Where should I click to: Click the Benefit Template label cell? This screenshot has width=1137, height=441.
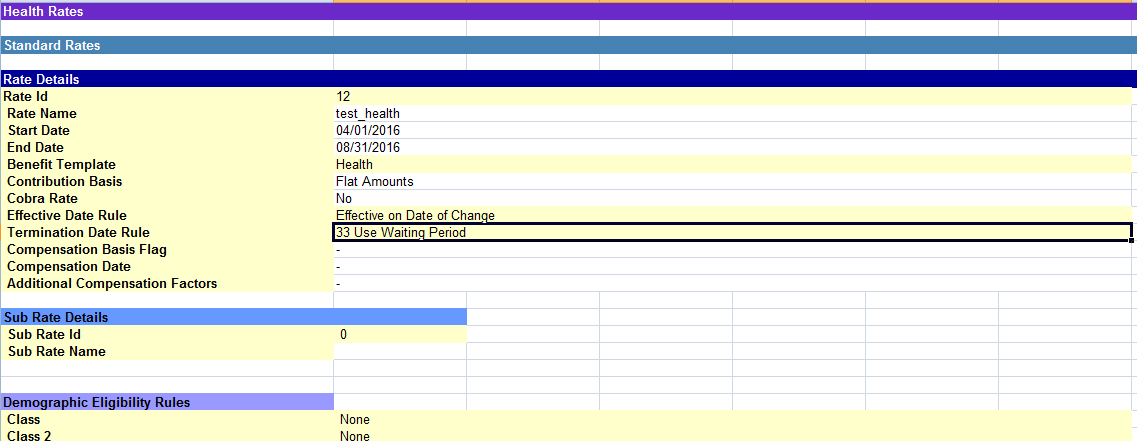167,165
